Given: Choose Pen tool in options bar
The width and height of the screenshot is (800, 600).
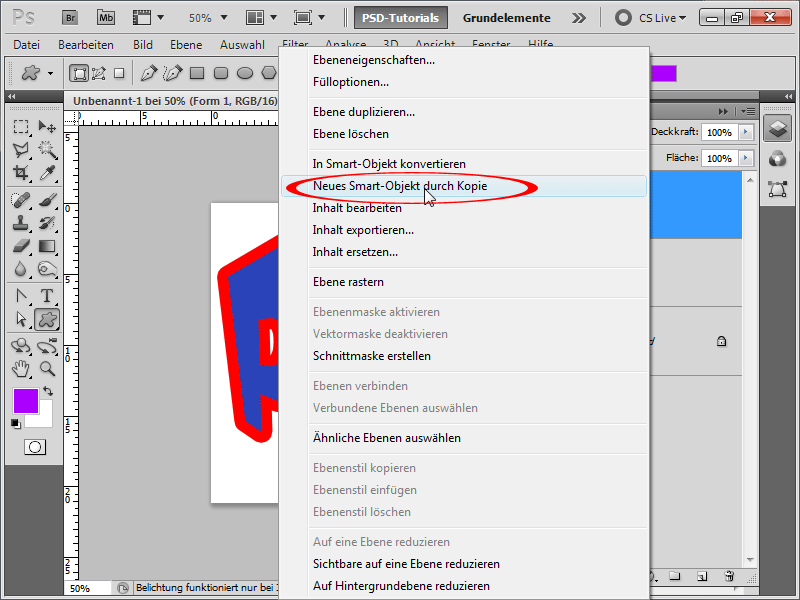Looking at the screenshot, I should coord(148,73).
